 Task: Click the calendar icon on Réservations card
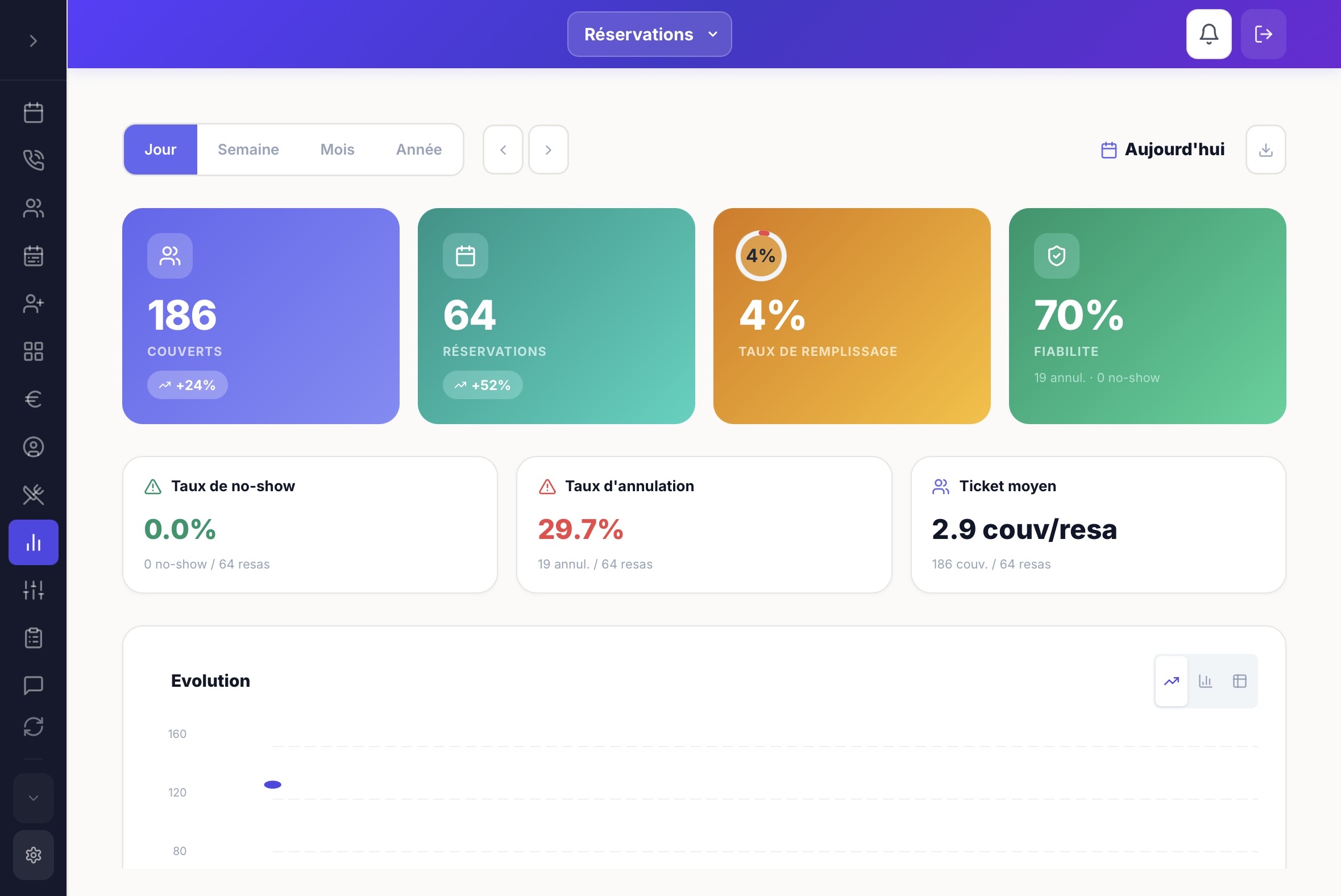tap(465, 255)
